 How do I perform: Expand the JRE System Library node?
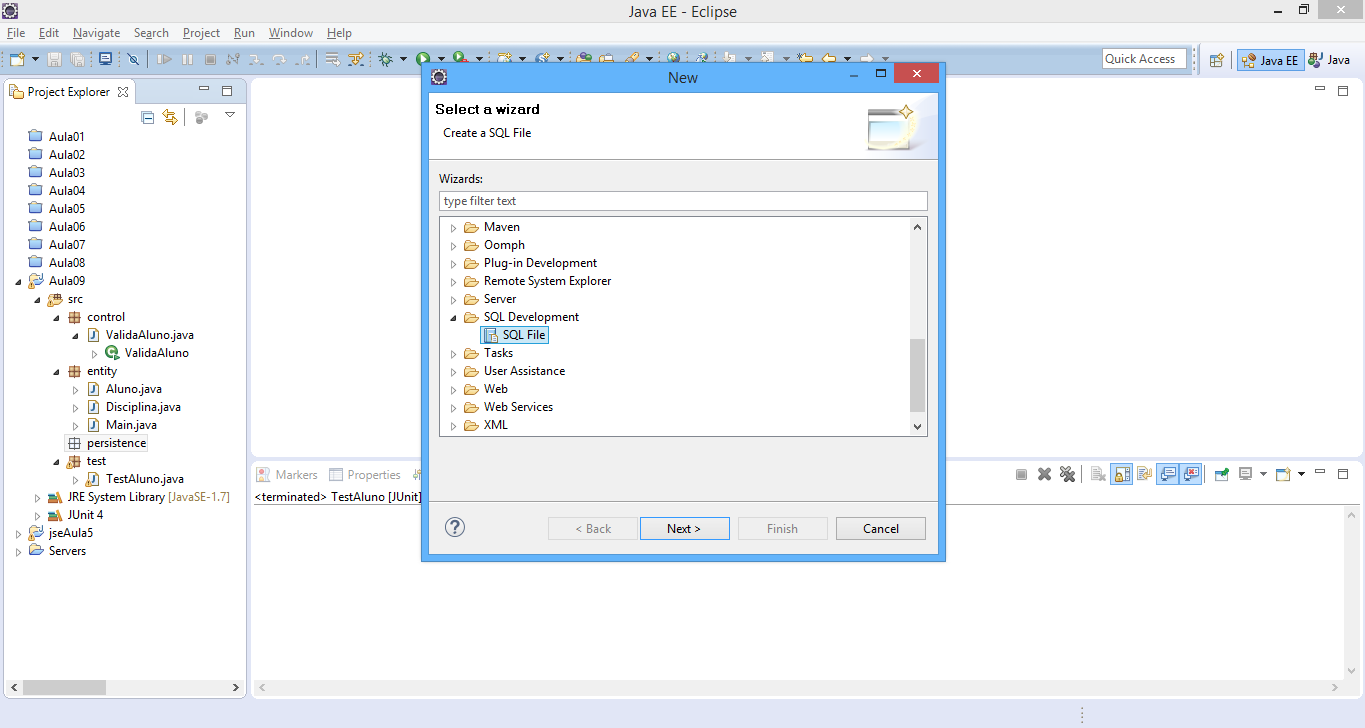pos(38,498)
